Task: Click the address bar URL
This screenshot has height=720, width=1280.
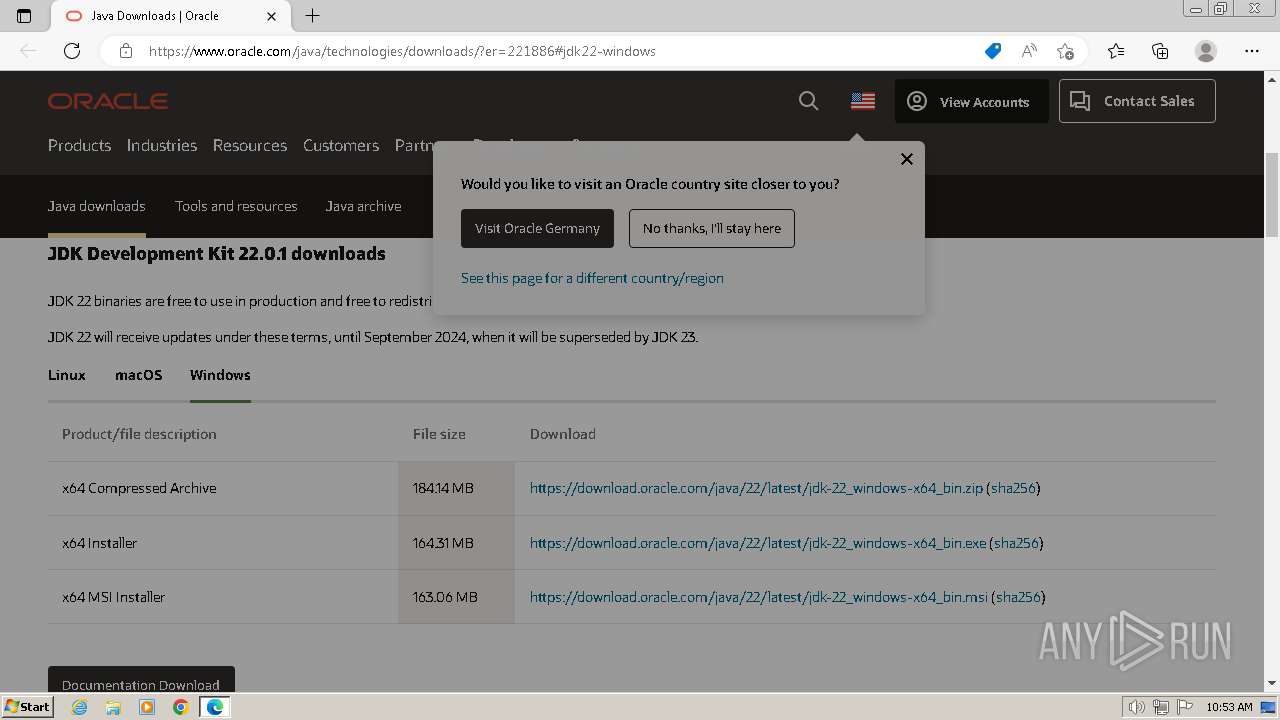Action: (402, 51)
